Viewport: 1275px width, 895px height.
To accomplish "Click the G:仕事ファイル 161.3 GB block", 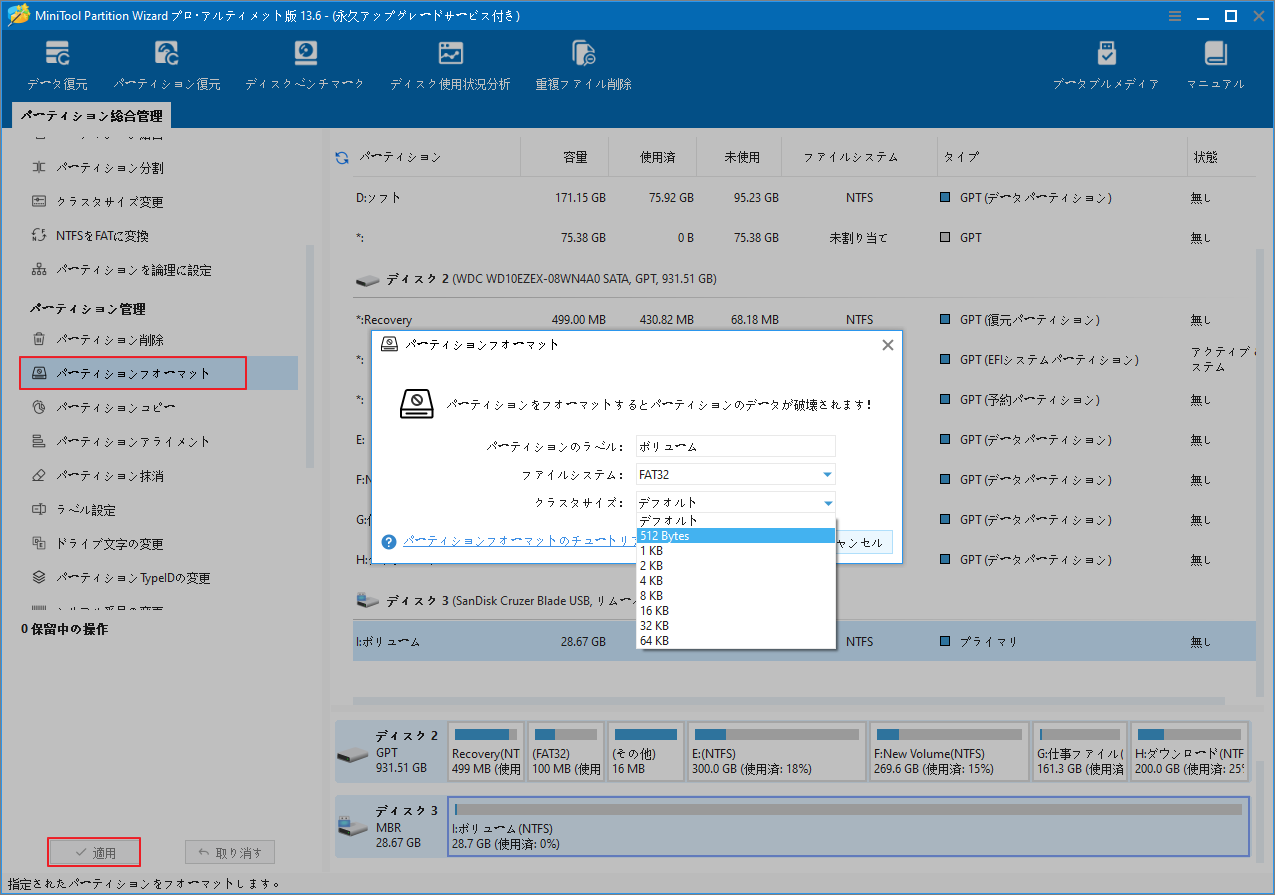I will click(x=1078, y=751).
